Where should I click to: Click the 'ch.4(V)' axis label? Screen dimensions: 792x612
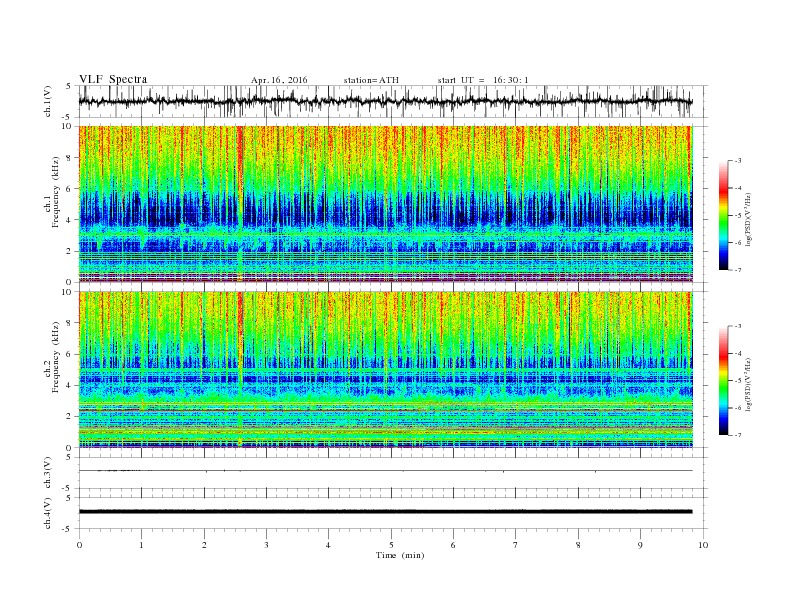(x=48, y=513)
